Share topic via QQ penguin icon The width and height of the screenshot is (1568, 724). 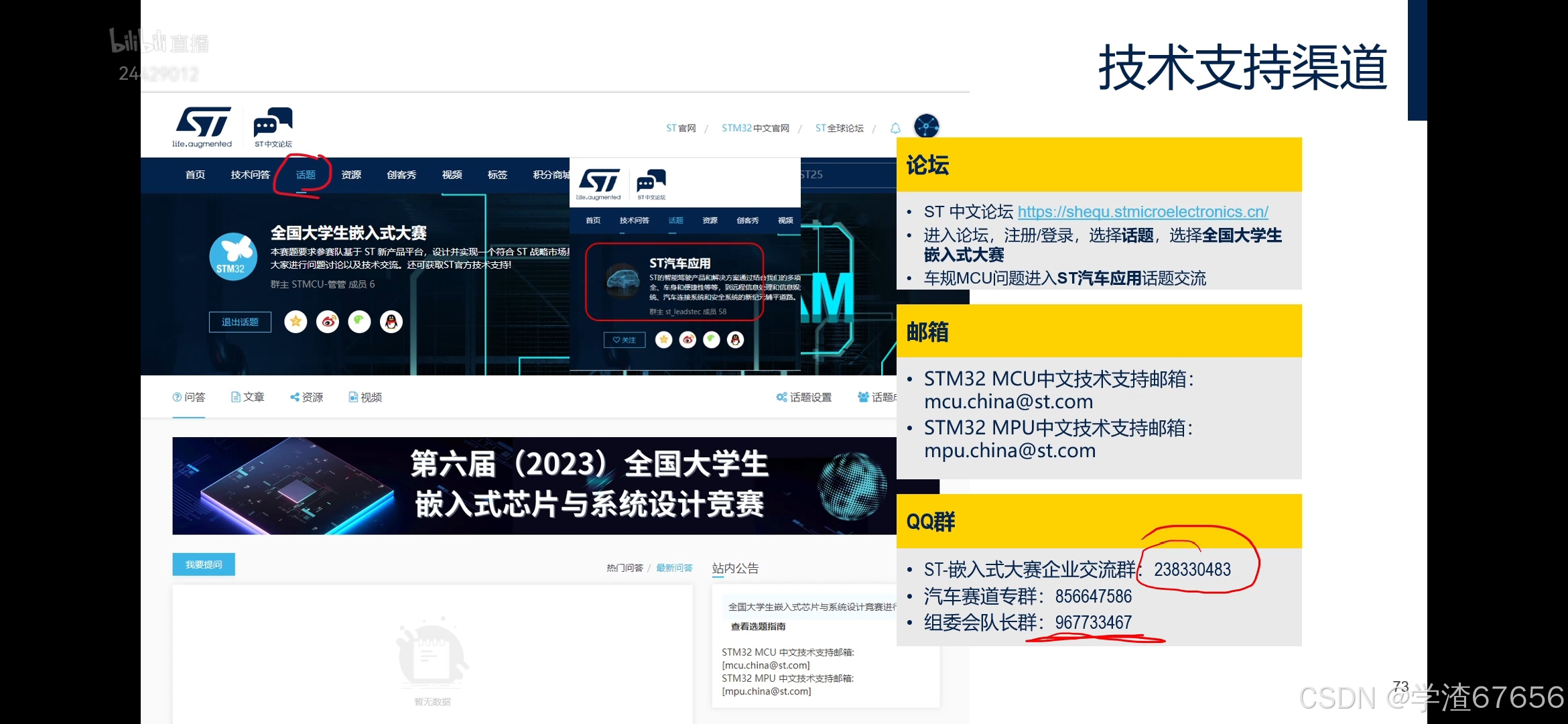pos(391,322)
